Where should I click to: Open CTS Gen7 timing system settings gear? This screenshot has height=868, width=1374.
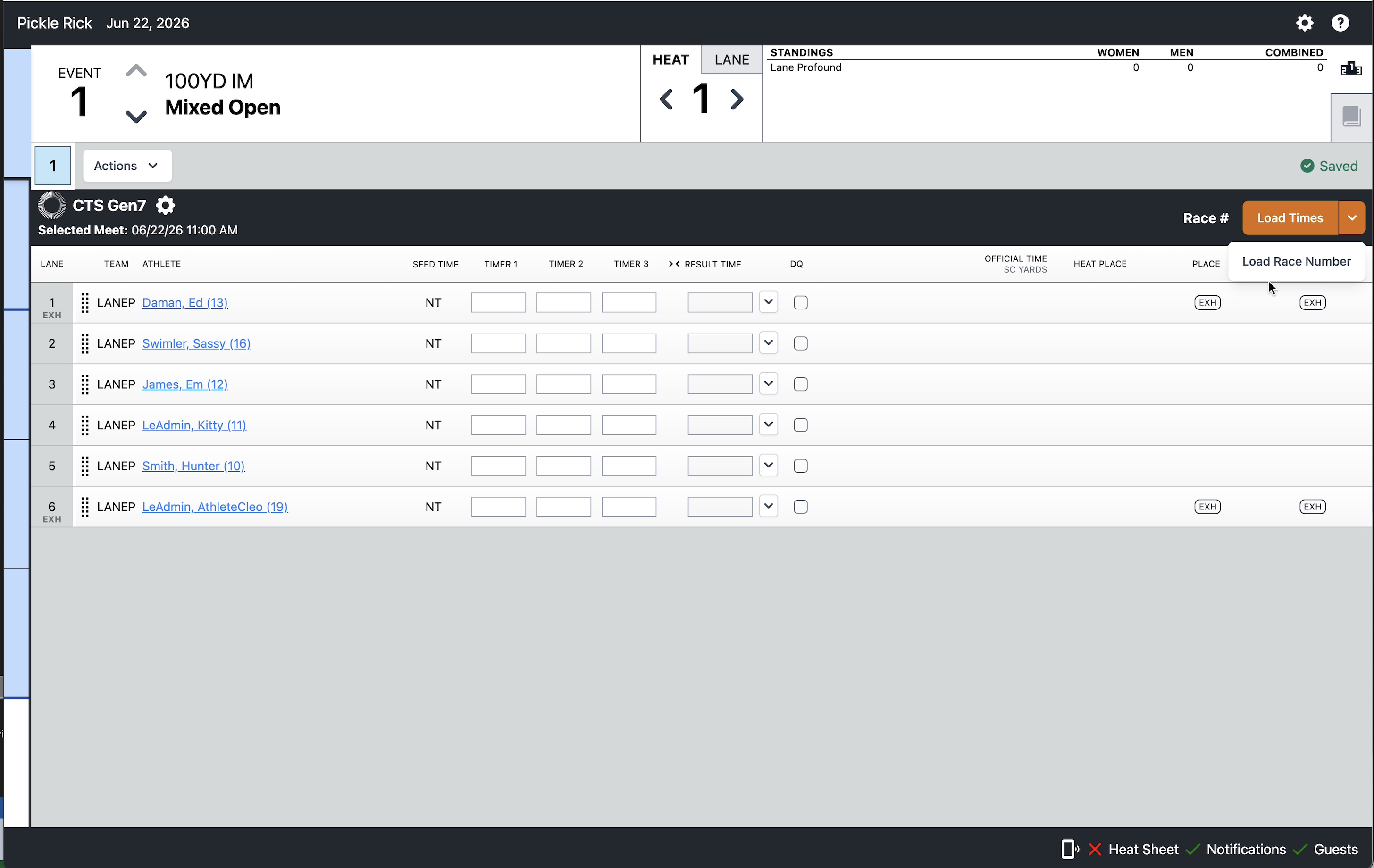pos(166,205)
